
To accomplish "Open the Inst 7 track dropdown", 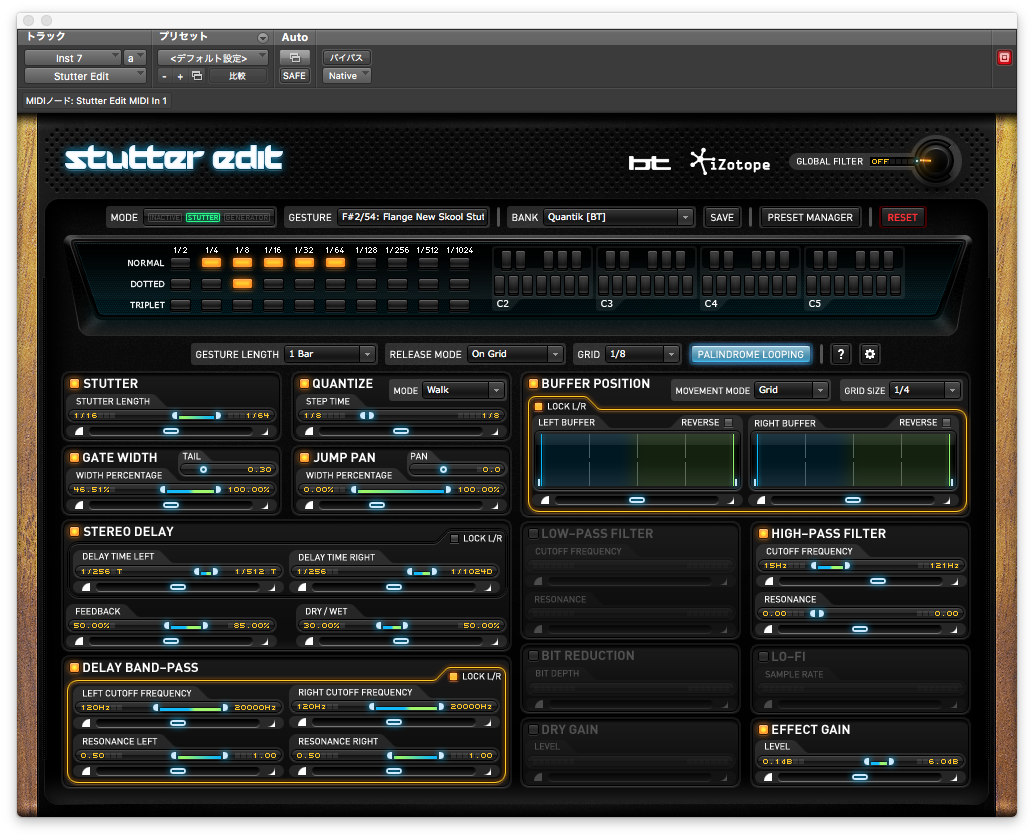I will tap(73, 58).
